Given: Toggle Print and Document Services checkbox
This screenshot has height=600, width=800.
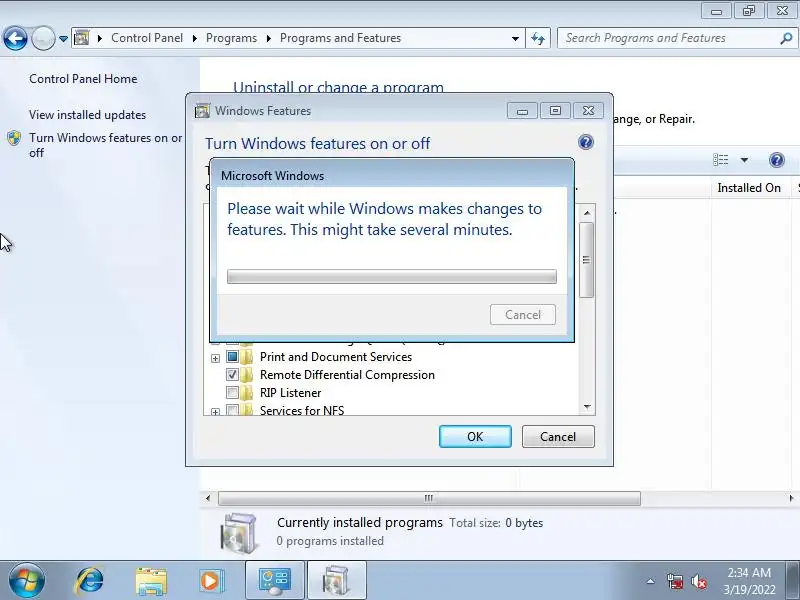Looking at the screenshot, I should tap(232, 356).
